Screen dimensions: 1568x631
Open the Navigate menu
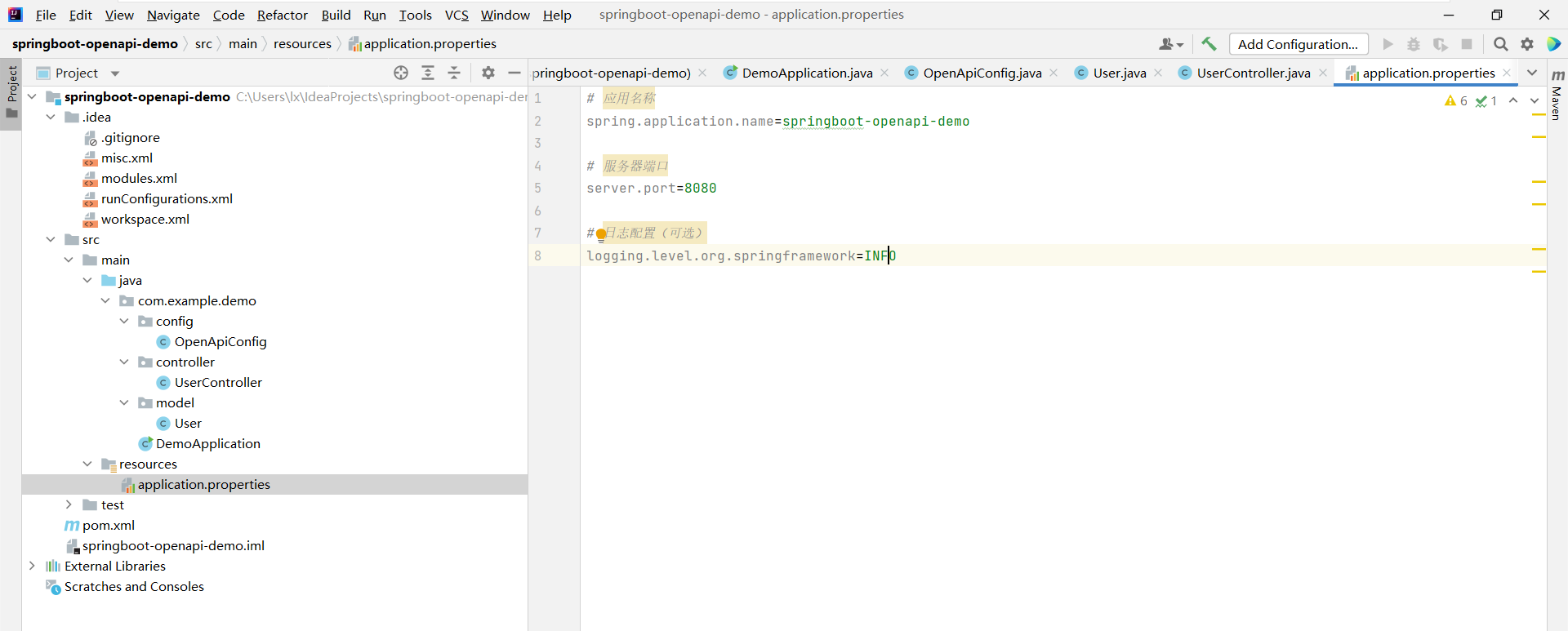coord(173,15)
